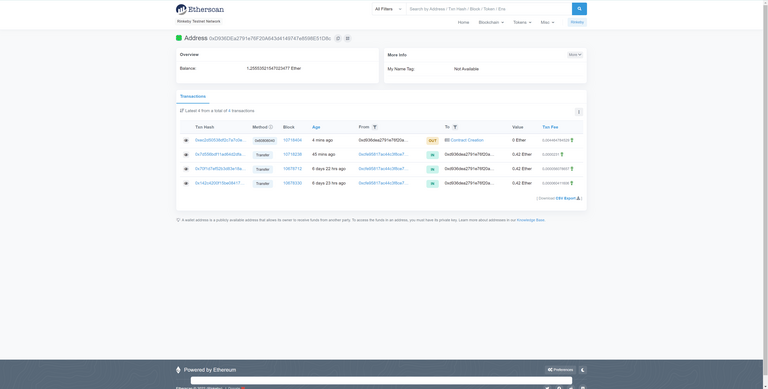Click gas icon in block 10678330 row
Viewport: 768px width, 389px height.
(572, 183)
